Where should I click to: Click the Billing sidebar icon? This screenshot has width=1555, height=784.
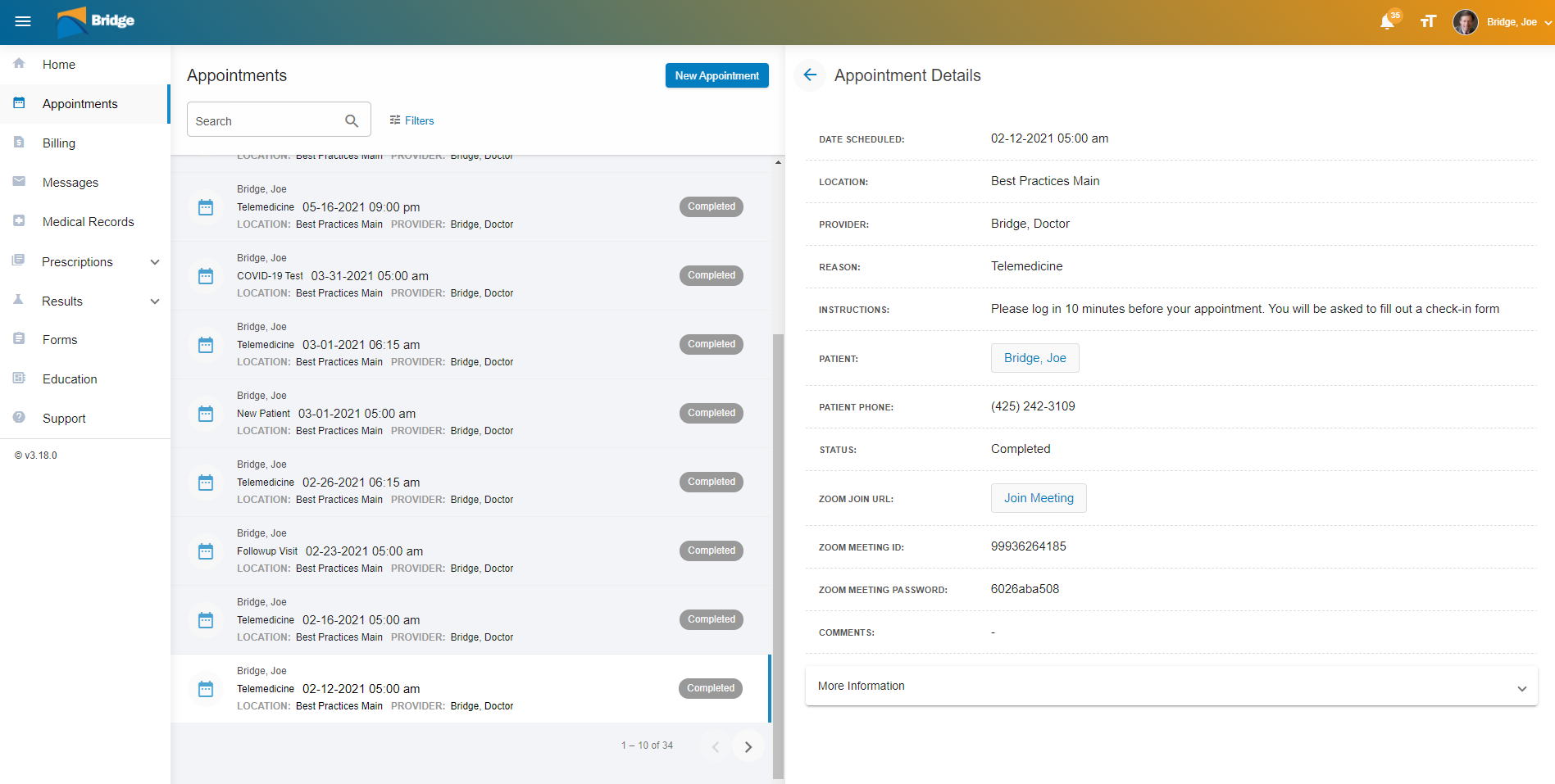[x=19, y=142]
